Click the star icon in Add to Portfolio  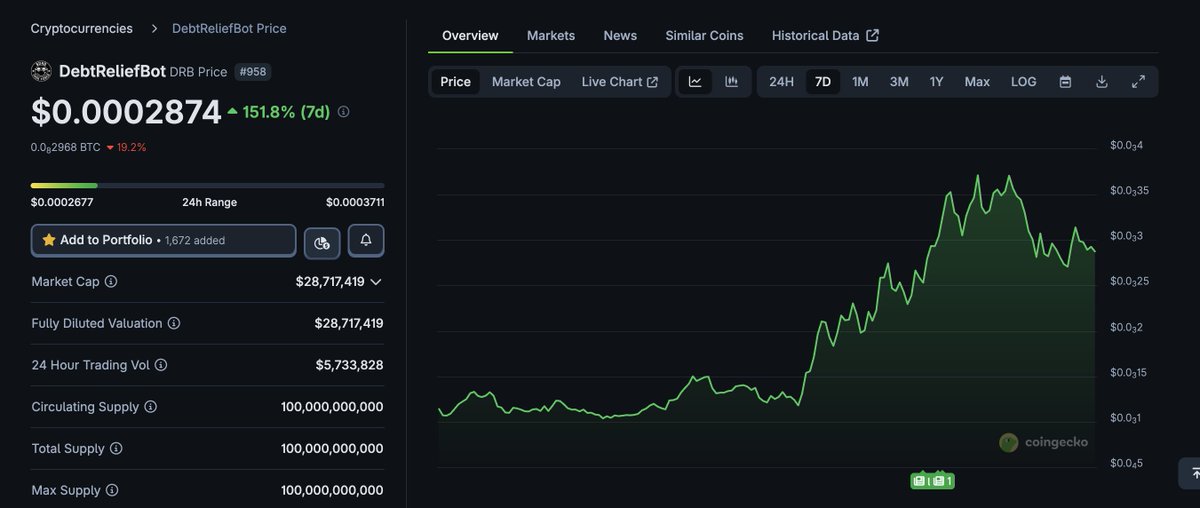[x=49, y=240]
